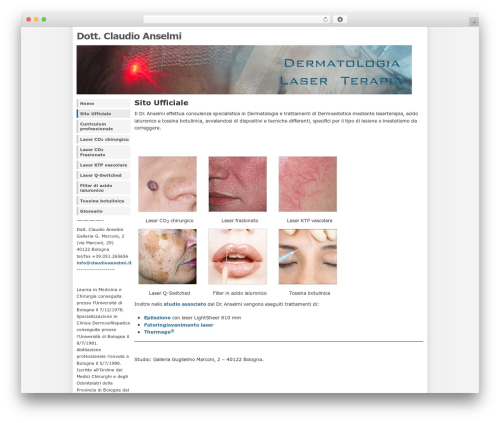Follow the studio associato link
The height and width of the screenshot is (423, 500).
click(185, 304)
